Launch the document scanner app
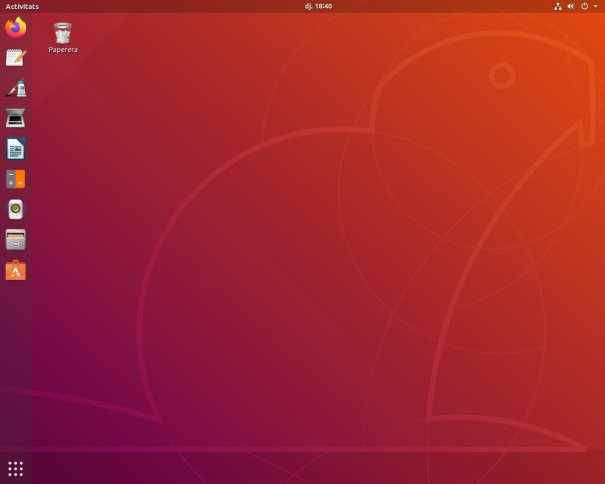The width and height of the screenshot is (605, 484). (16, 118)
